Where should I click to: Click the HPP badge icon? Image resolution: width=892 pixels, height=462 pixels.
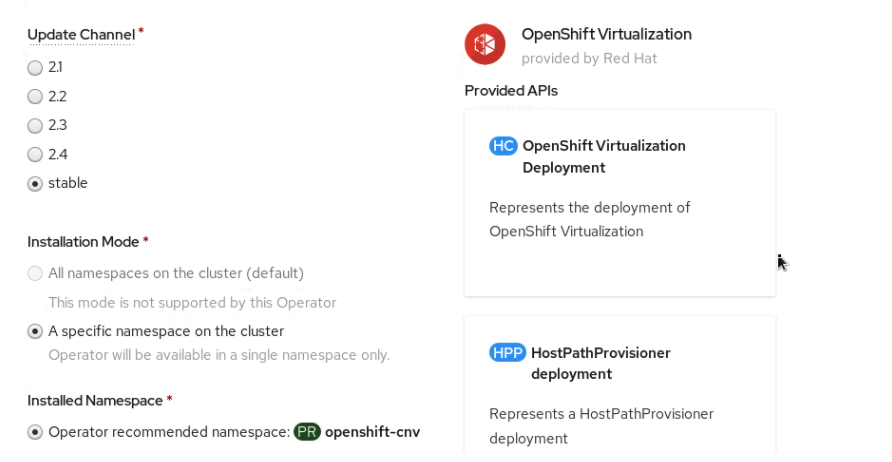(507, 353)
